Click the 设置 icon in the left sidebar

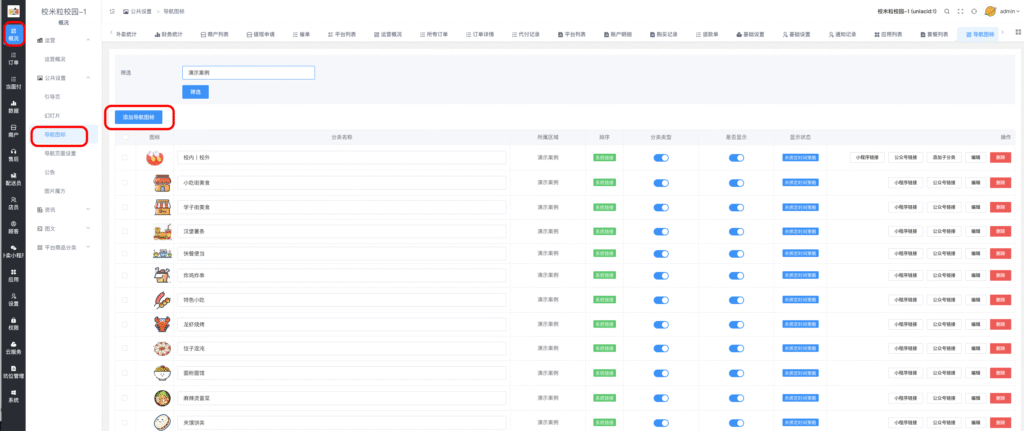click(13, 299)
